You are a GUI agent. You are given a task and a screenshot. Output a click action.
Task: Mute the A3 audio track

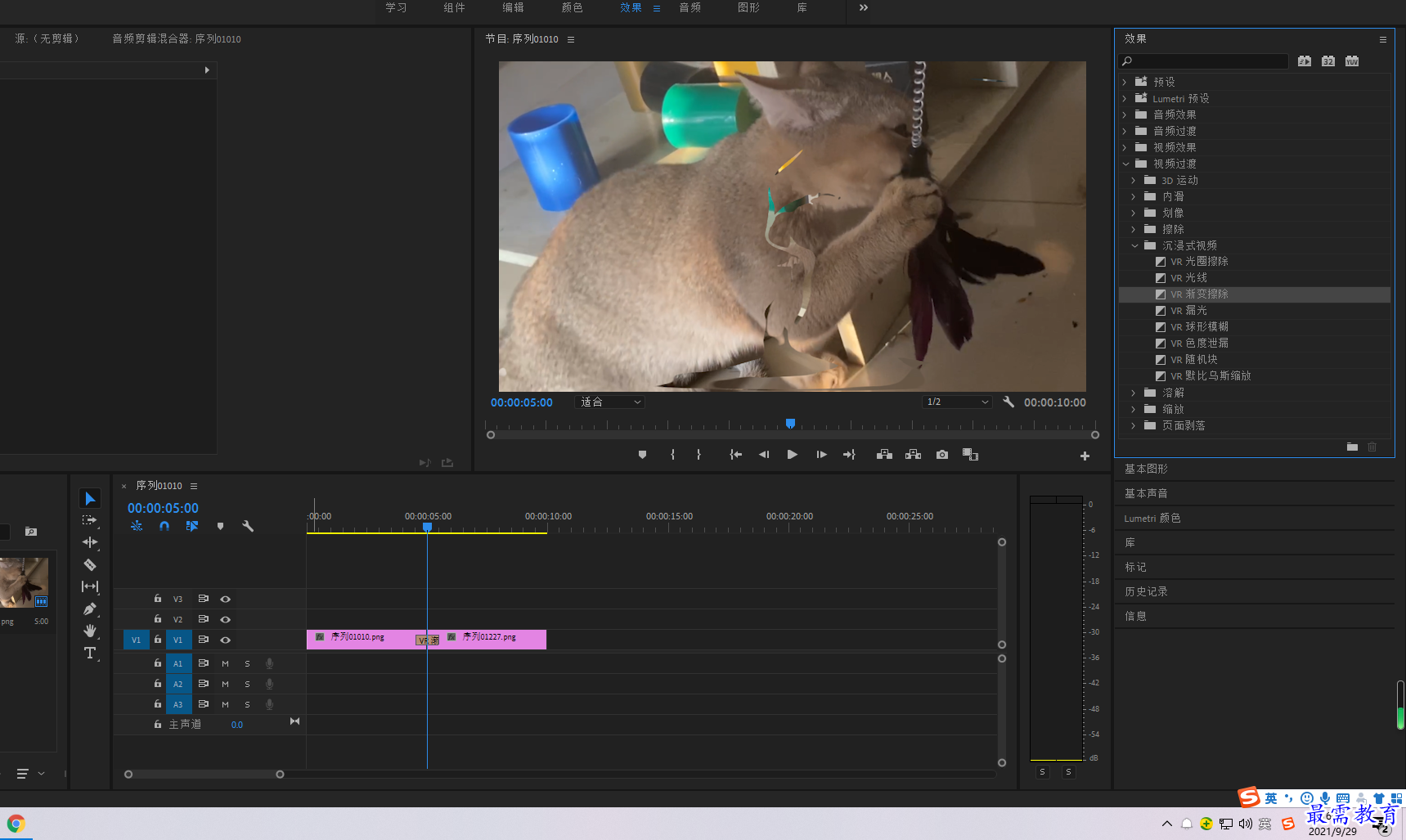[x=225, y=705]
